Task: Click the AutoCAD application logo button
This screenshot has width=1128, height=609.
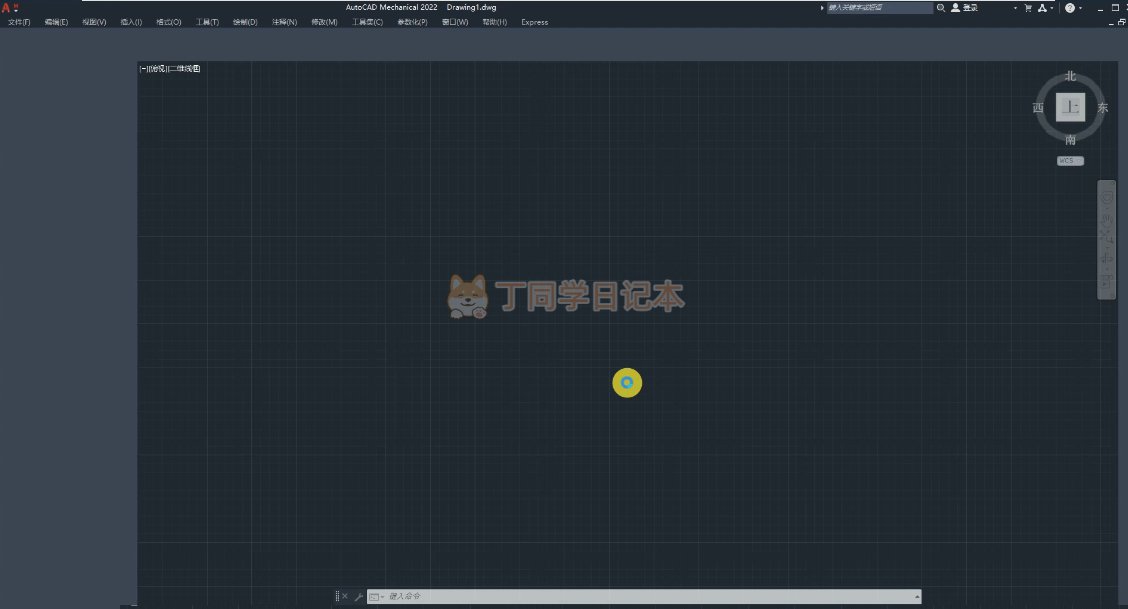Action: click(x=7, y=7)
